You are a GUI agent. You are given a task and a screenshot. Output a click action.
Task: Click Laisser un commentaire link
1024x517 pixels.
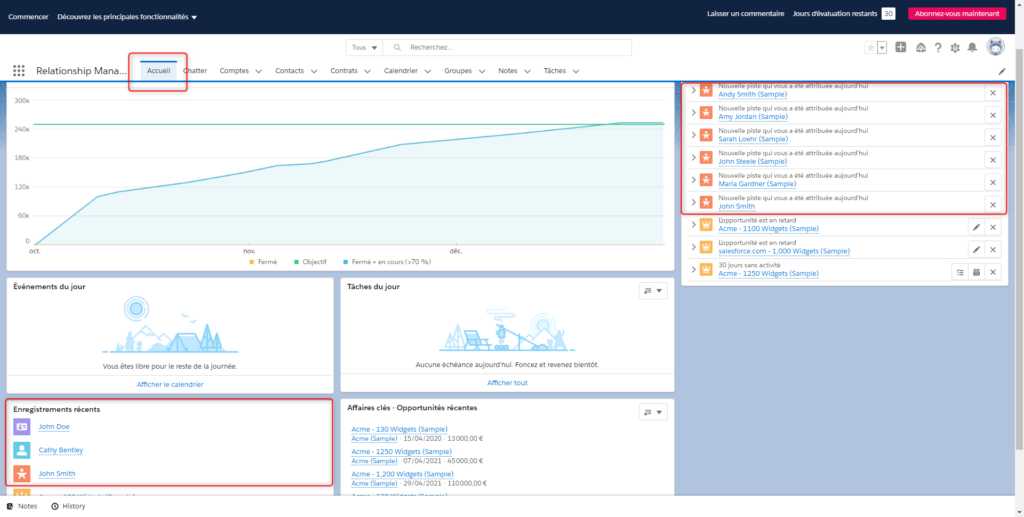[746, 14]
